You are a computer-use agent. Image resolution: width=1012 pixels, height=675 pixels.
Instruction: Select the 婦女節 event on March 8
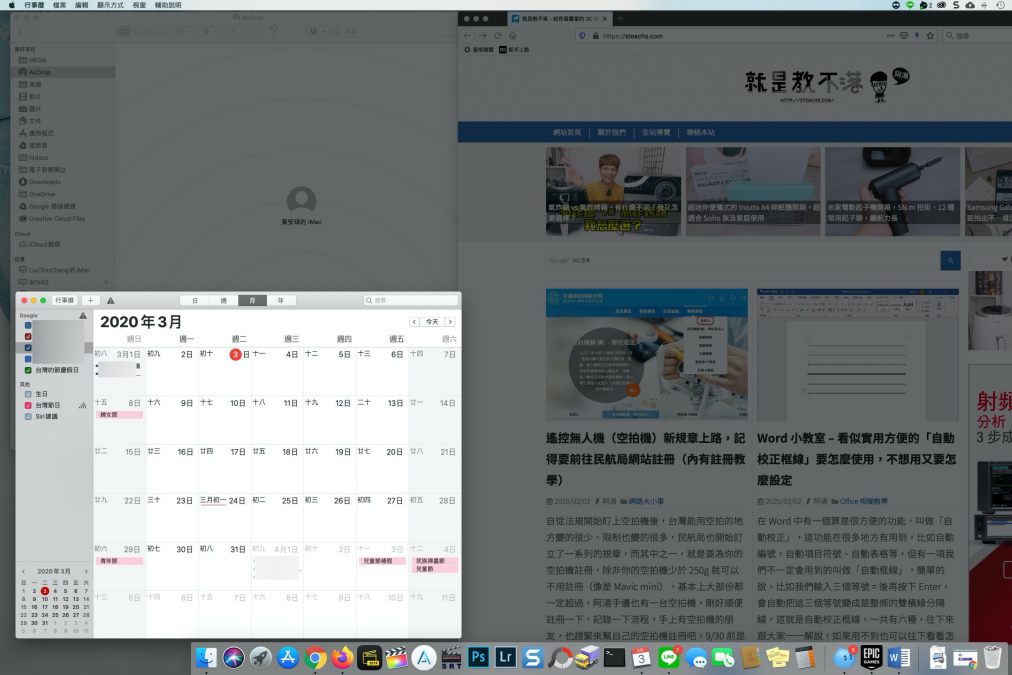click(x=119, y=413)
